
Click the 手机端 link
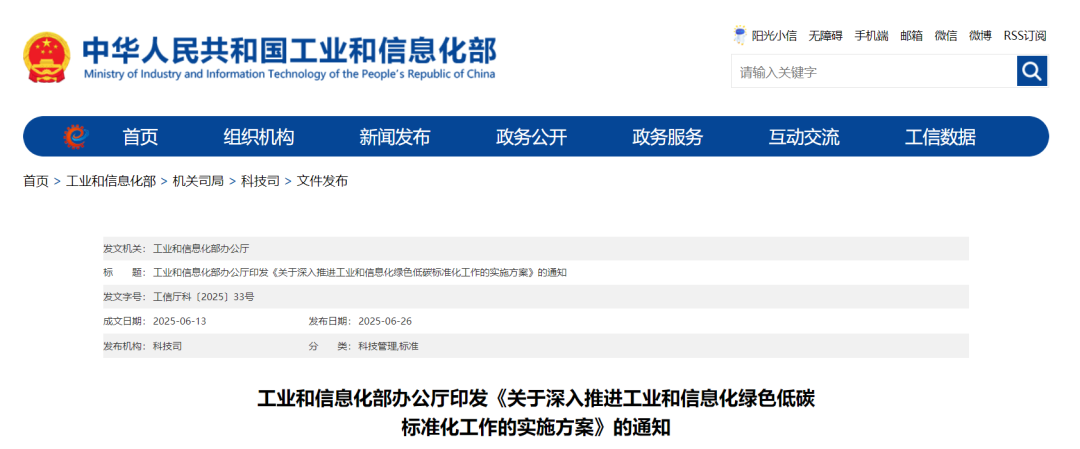(871, 36)
